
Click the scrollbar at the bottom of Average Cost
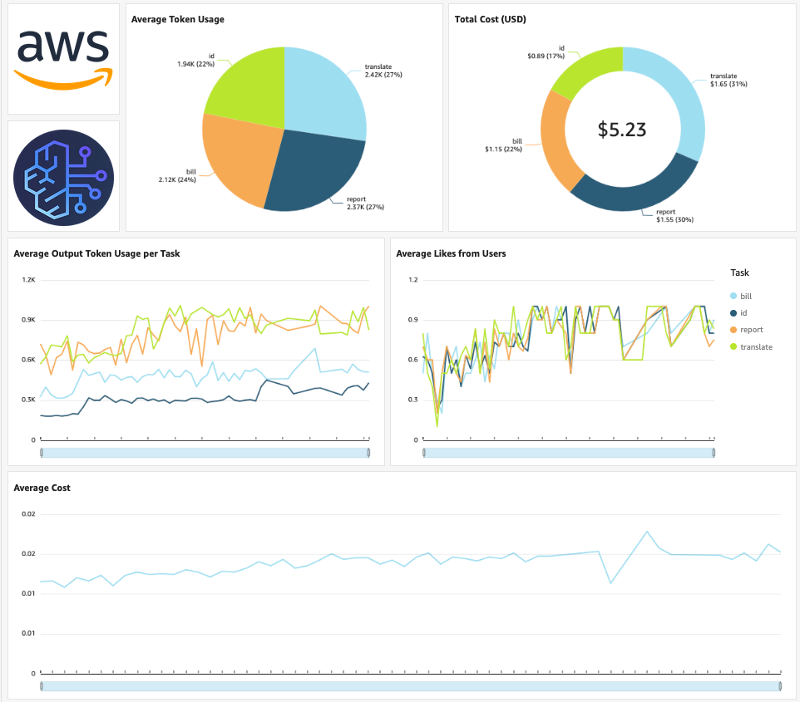410,685
